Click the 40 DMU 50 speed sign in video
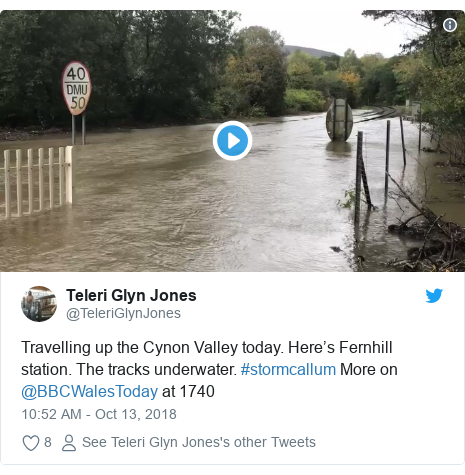This screenshot has width=465, height=475. pos(77,88)
